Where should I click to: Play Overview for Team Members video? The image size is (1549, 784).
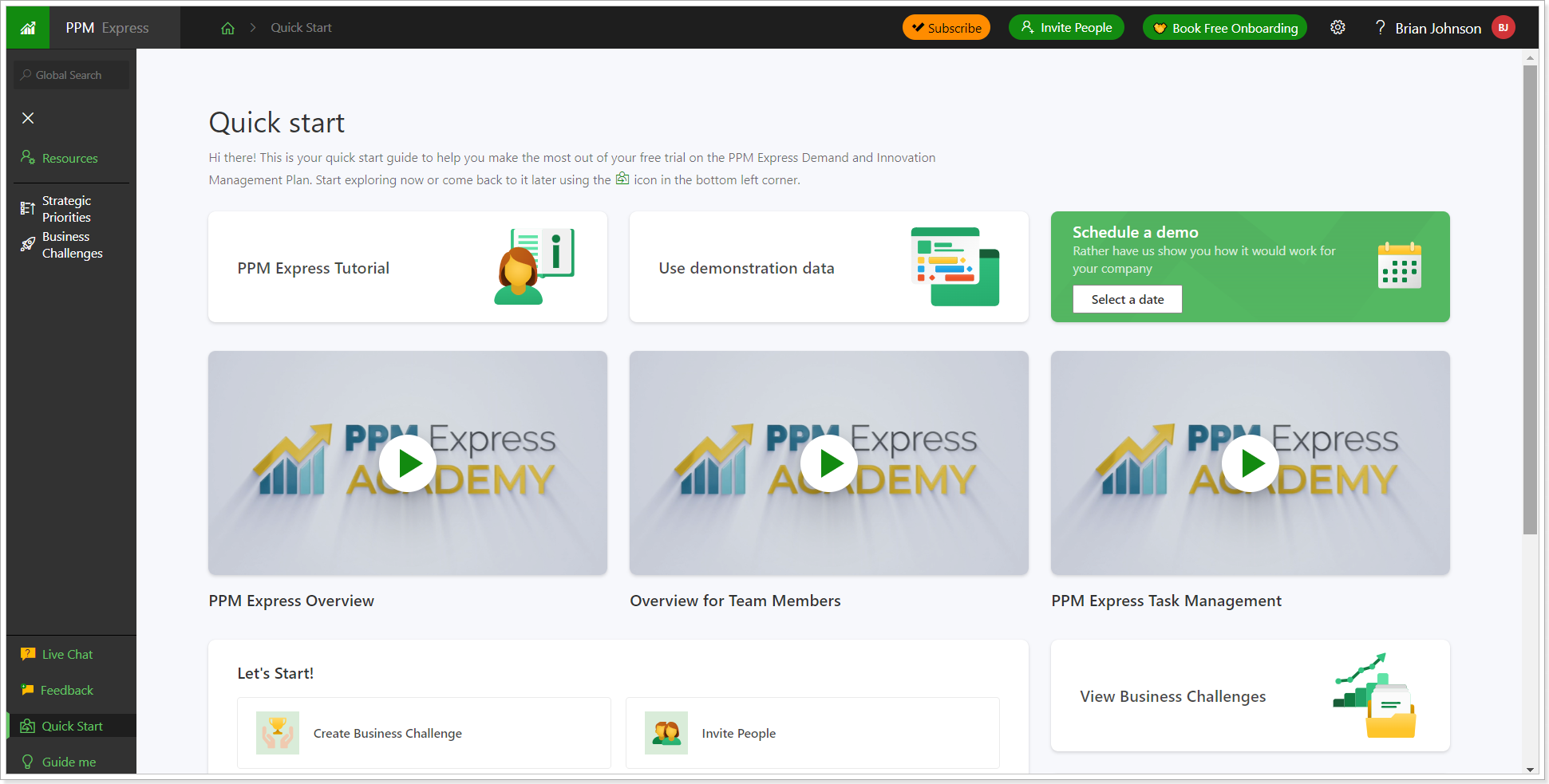point(829,463)
